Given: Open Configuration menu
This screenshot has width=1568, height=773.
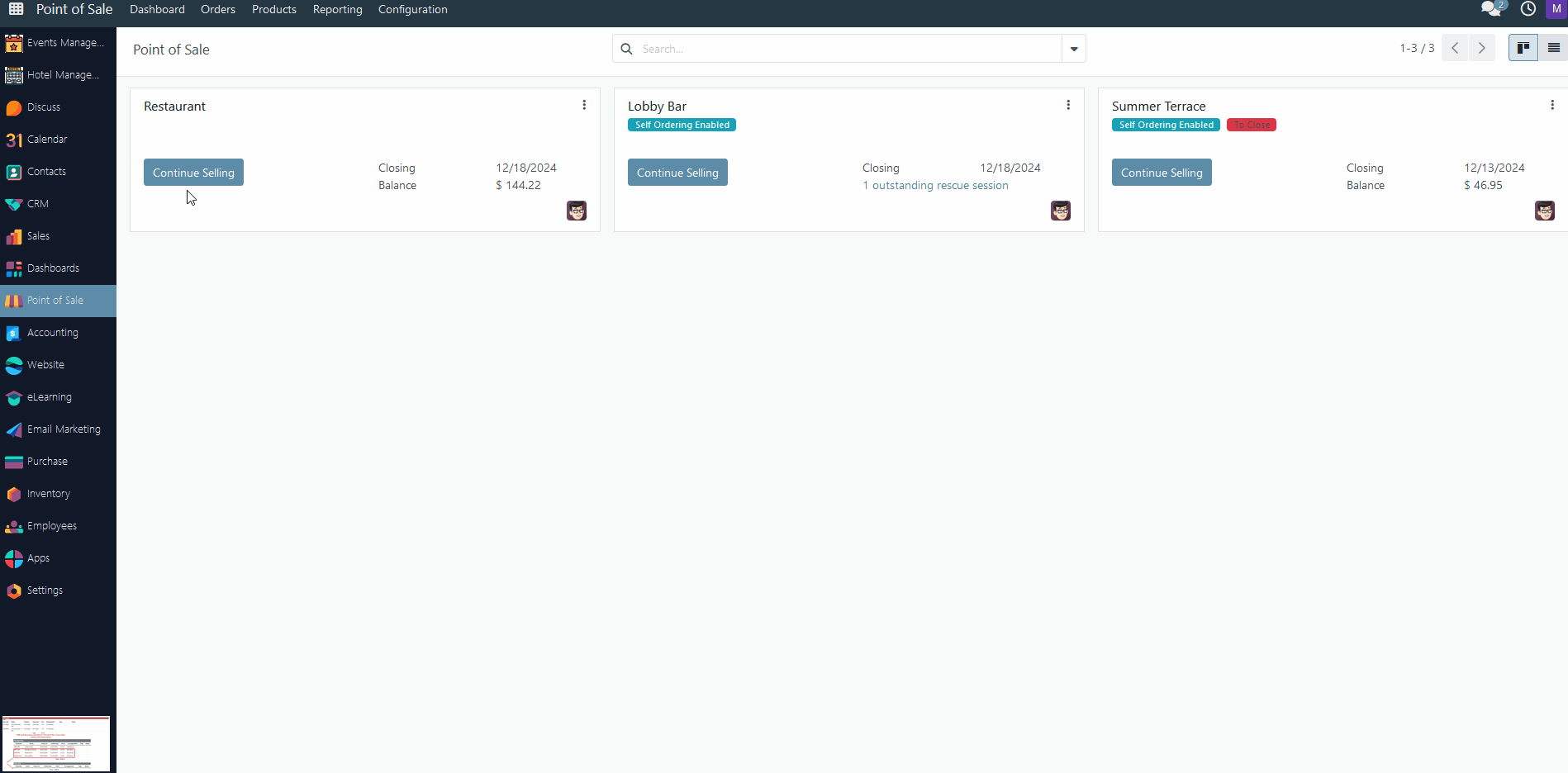Looking at the screenshot, I should [413, 9].
